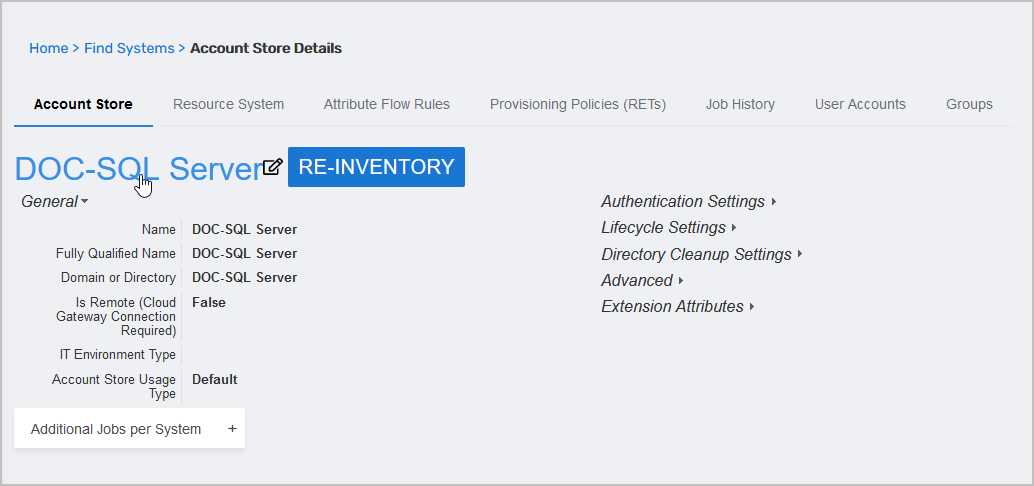Screen dimensions: 1034x486
Task: Open the User Accounts tab
Action: [860, 104]
